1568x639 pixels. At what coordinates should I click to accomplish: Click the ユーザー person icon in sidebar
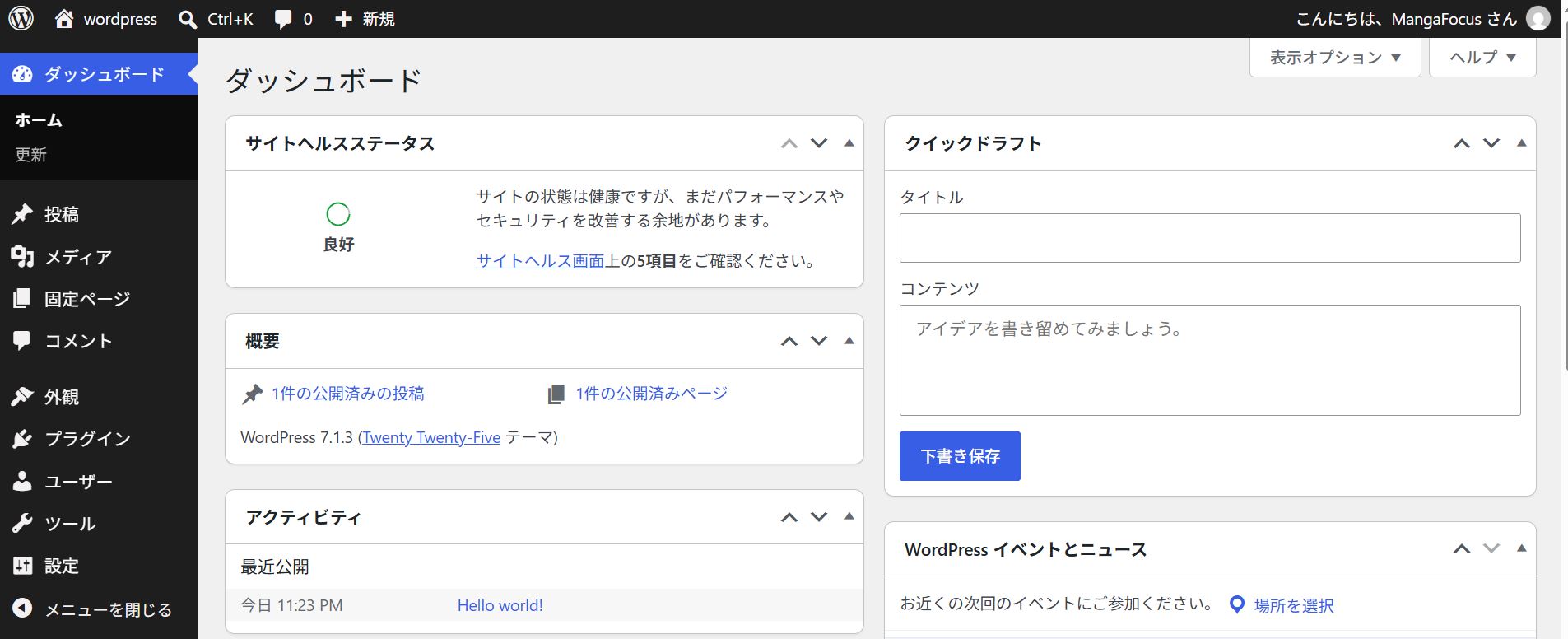click(22, 481)
